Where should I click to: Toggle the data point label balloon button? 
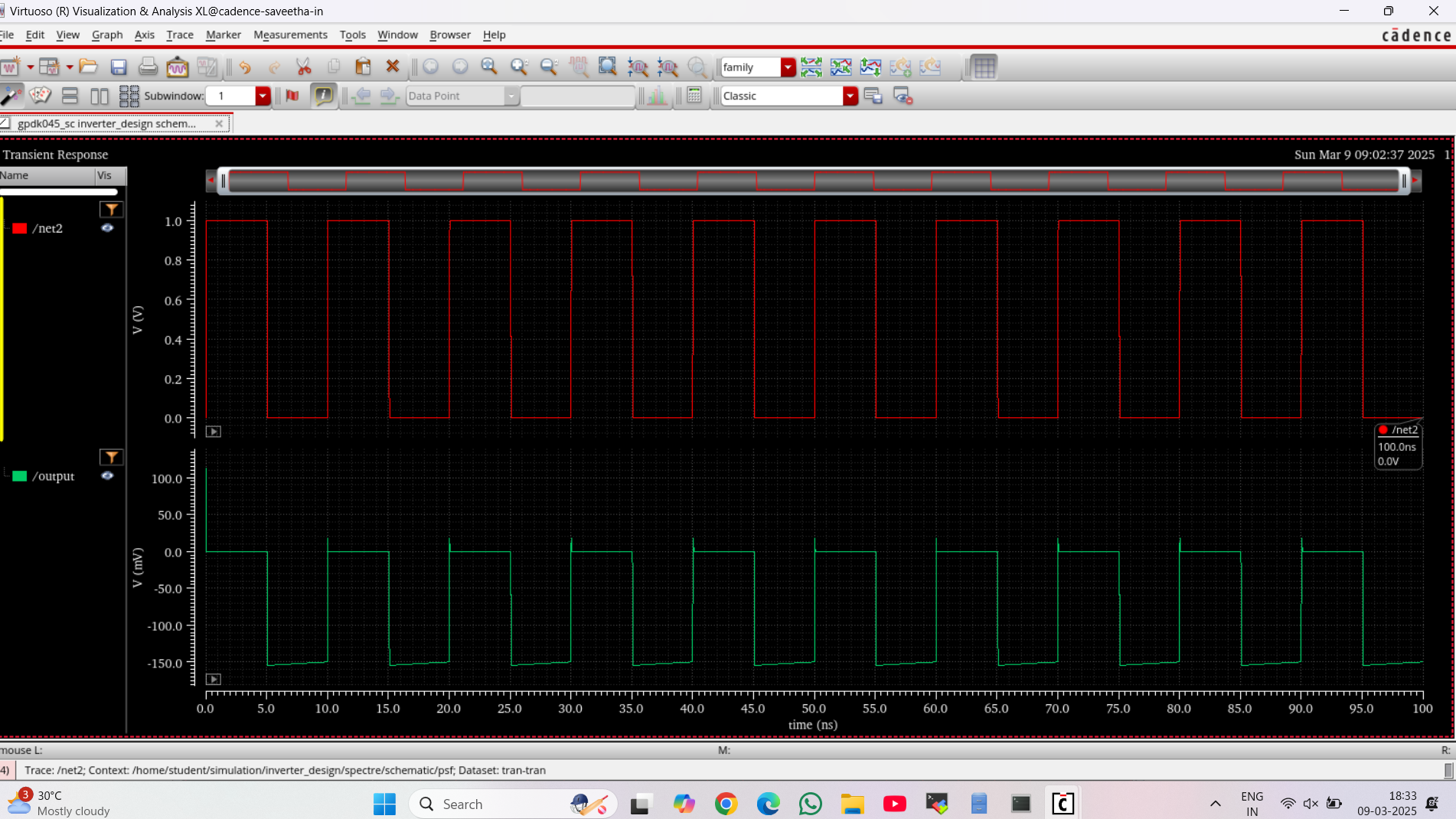click(x=324, y=96)
